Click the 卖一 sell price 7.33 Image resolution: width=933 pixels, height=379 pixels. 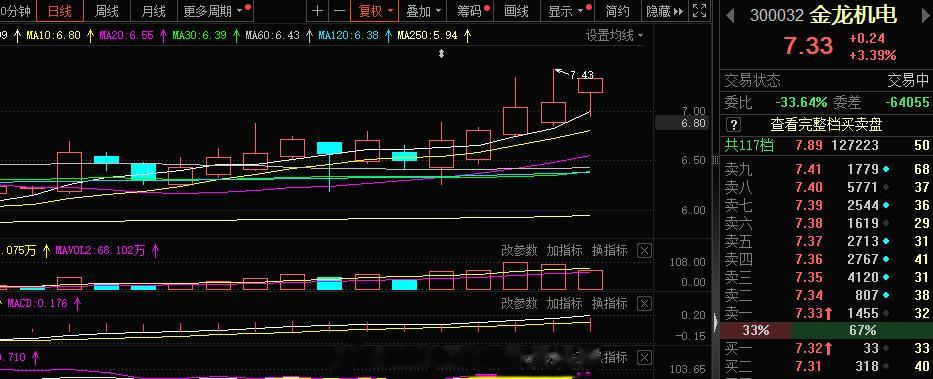pos(809,313)
